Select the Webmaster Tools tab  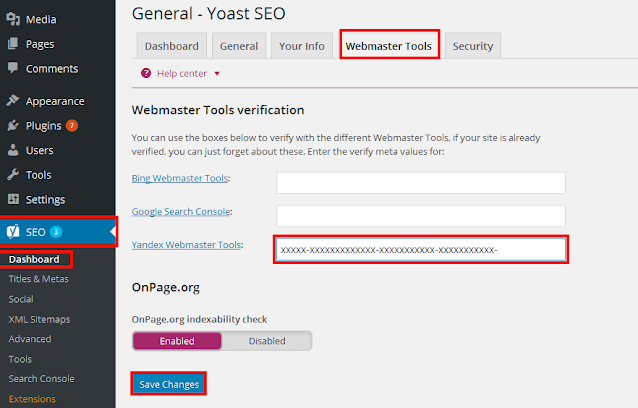pos(389,46)
